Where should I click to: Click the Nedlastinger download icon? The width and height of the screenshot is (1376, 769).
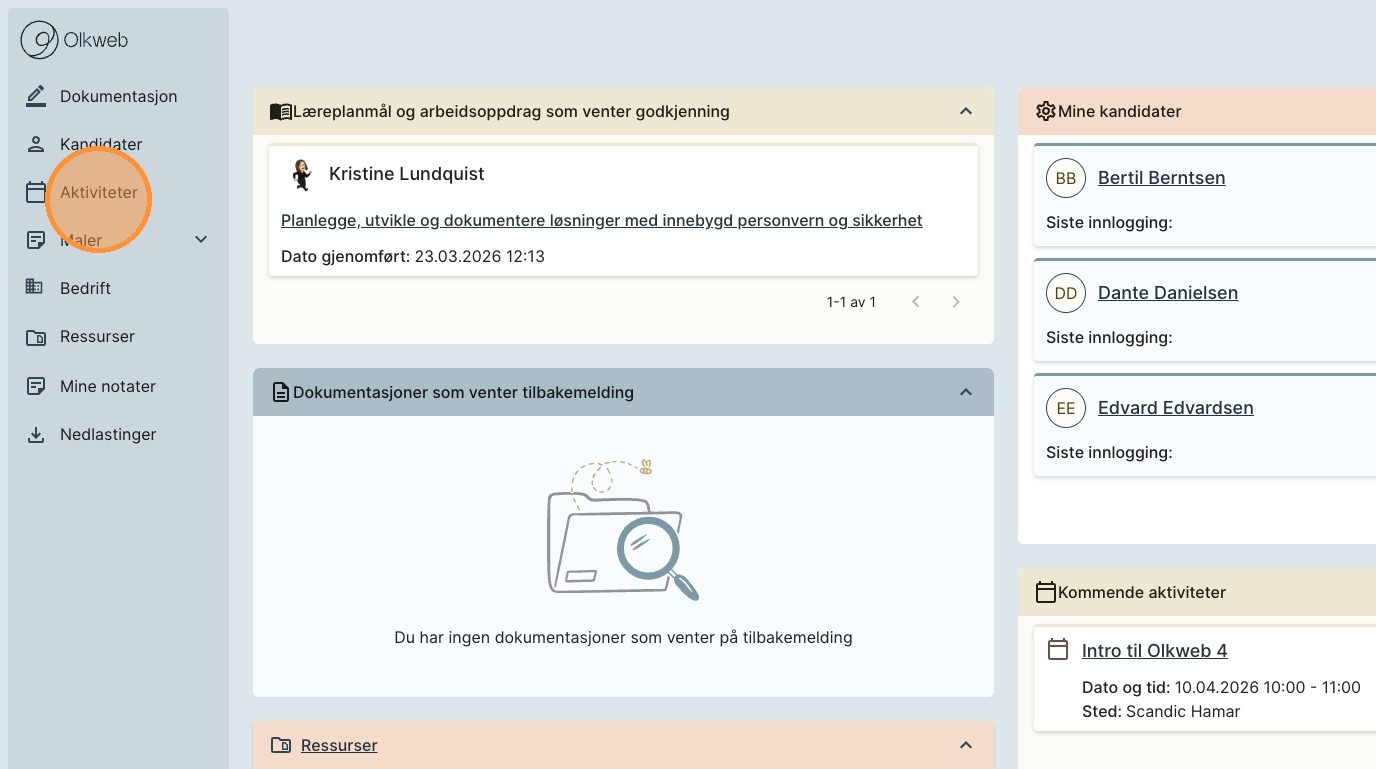click(36, 435)
